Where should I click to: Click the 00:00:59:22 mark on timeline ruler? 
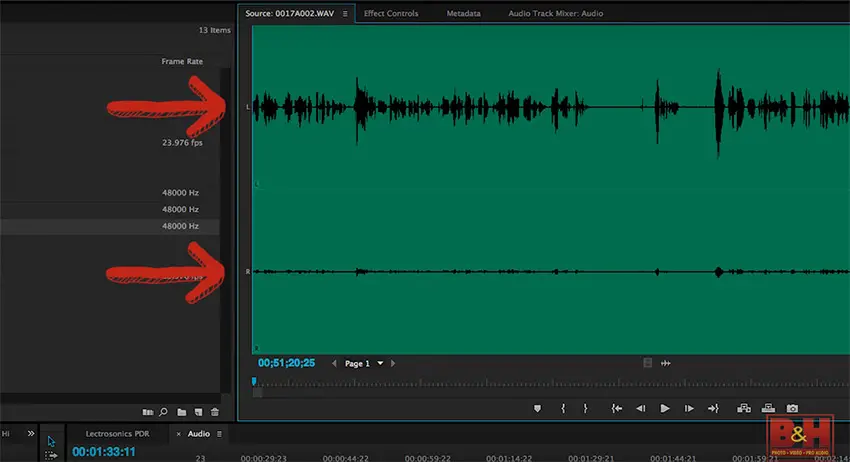pyautogui.click(x=427, y=458)
